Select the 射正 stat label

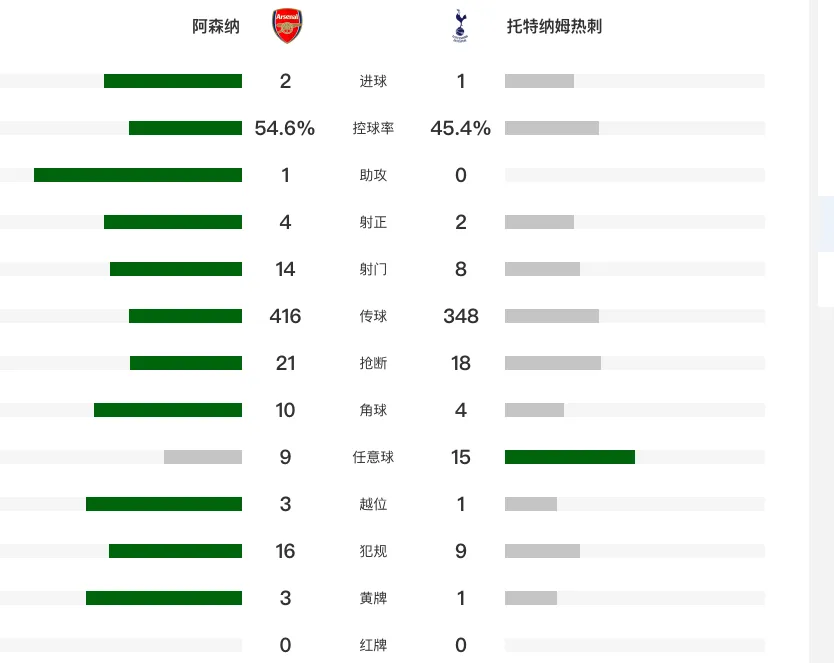[x=373, y=222]
